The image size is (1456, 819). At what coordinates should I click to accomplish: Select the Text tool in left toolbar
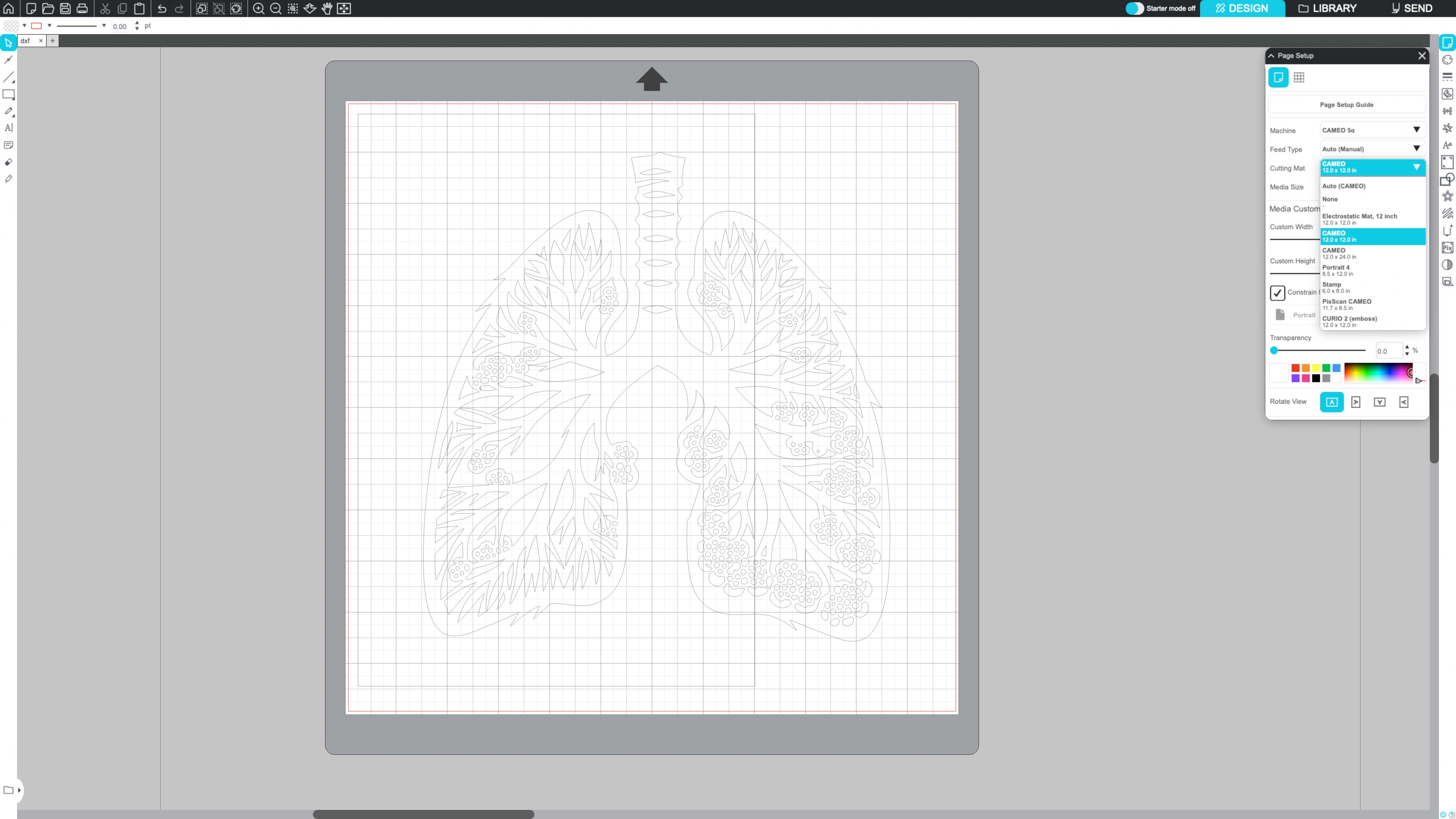point(9,128)
